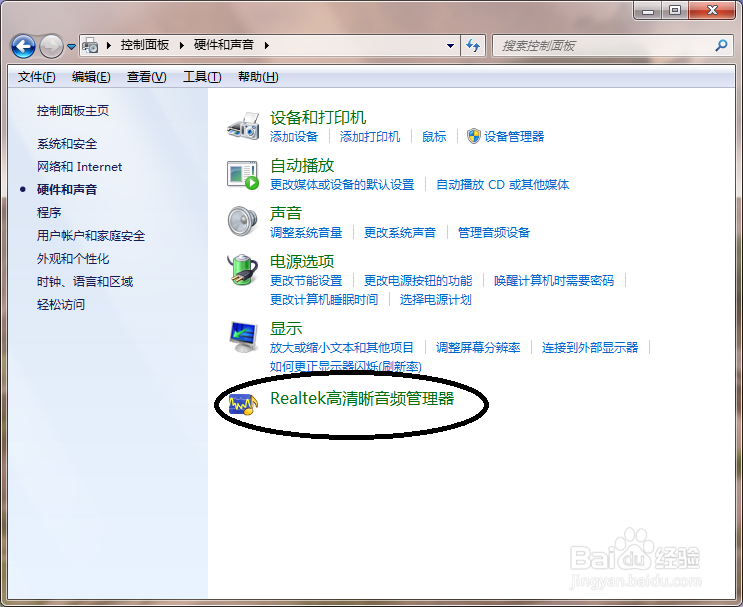Click 更改计算机睡眠时间 link
This screenshot has width=743, height=607.
coord(324,300)
